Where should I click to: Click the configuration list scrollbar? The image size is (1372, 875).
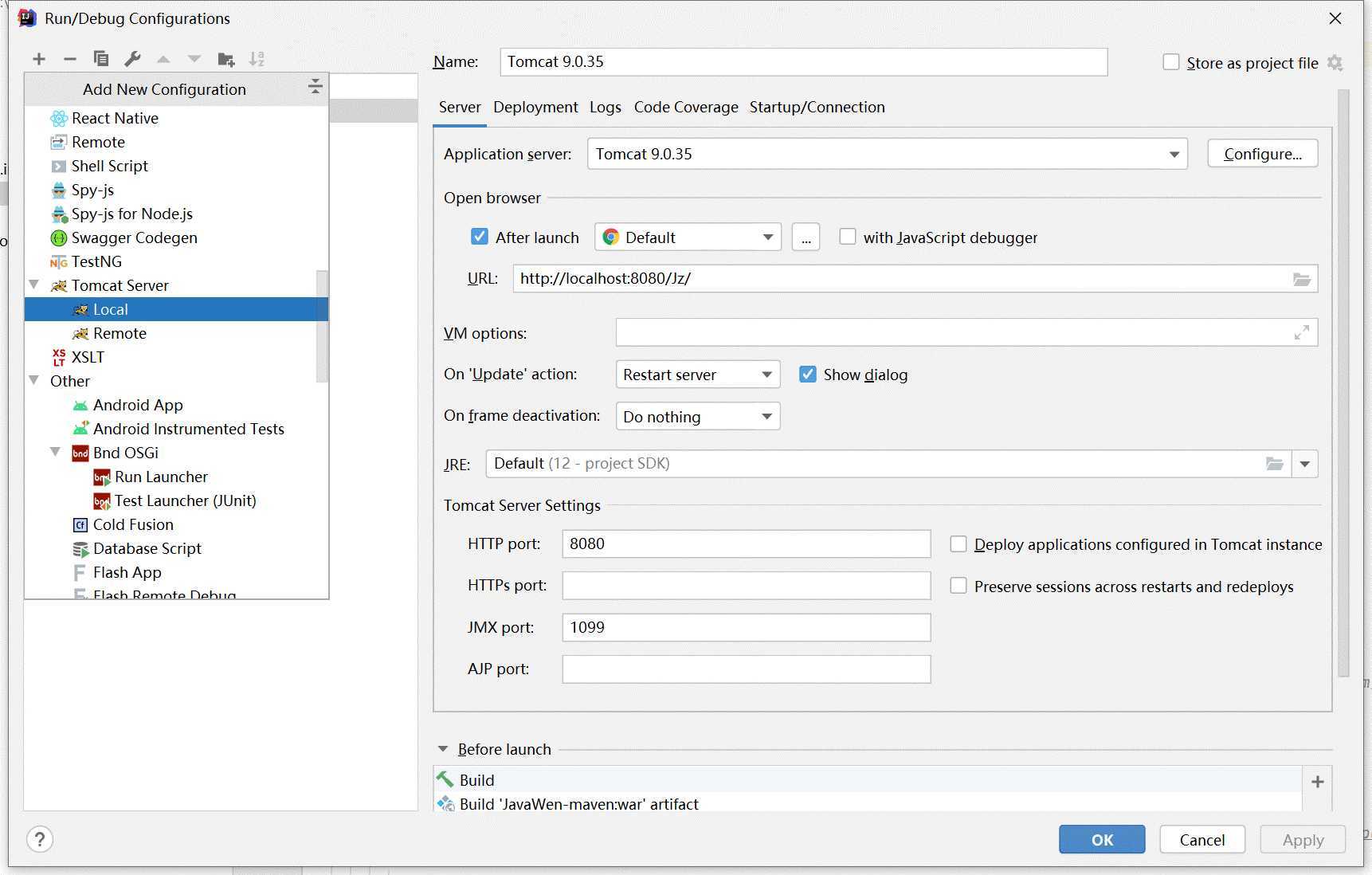[x=322, y=327]
